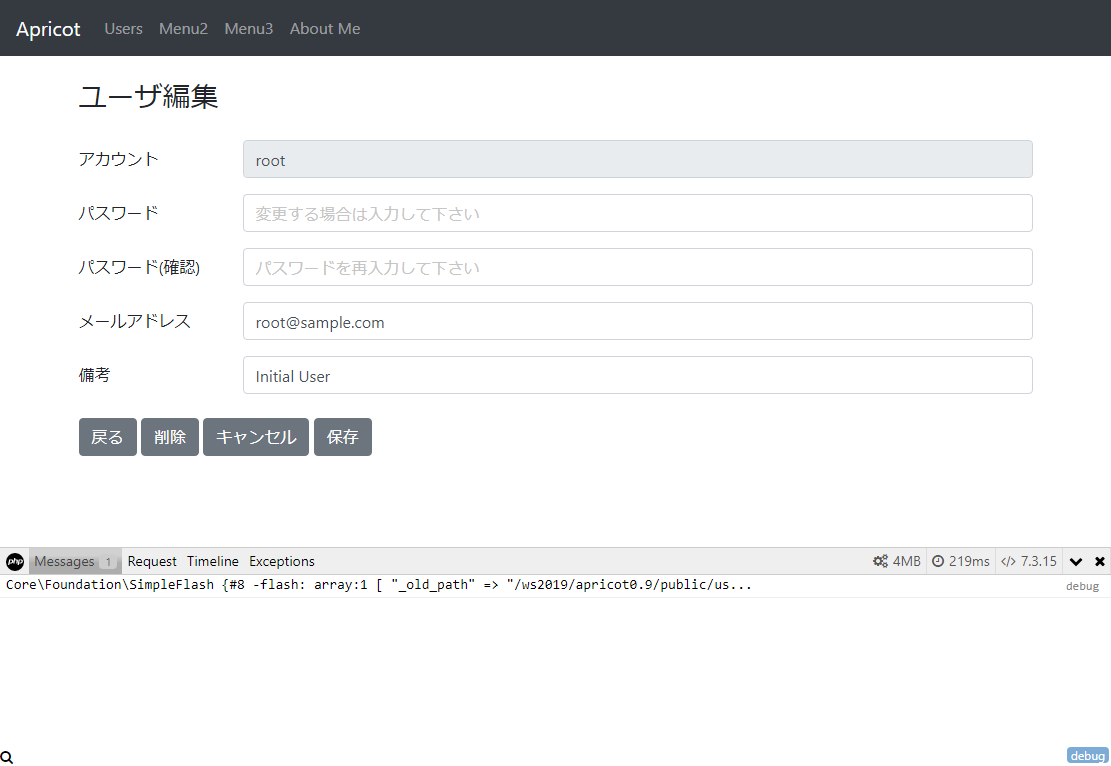
Task: Click the magnifier search icon at bottom left
Action: pos(7,758)
